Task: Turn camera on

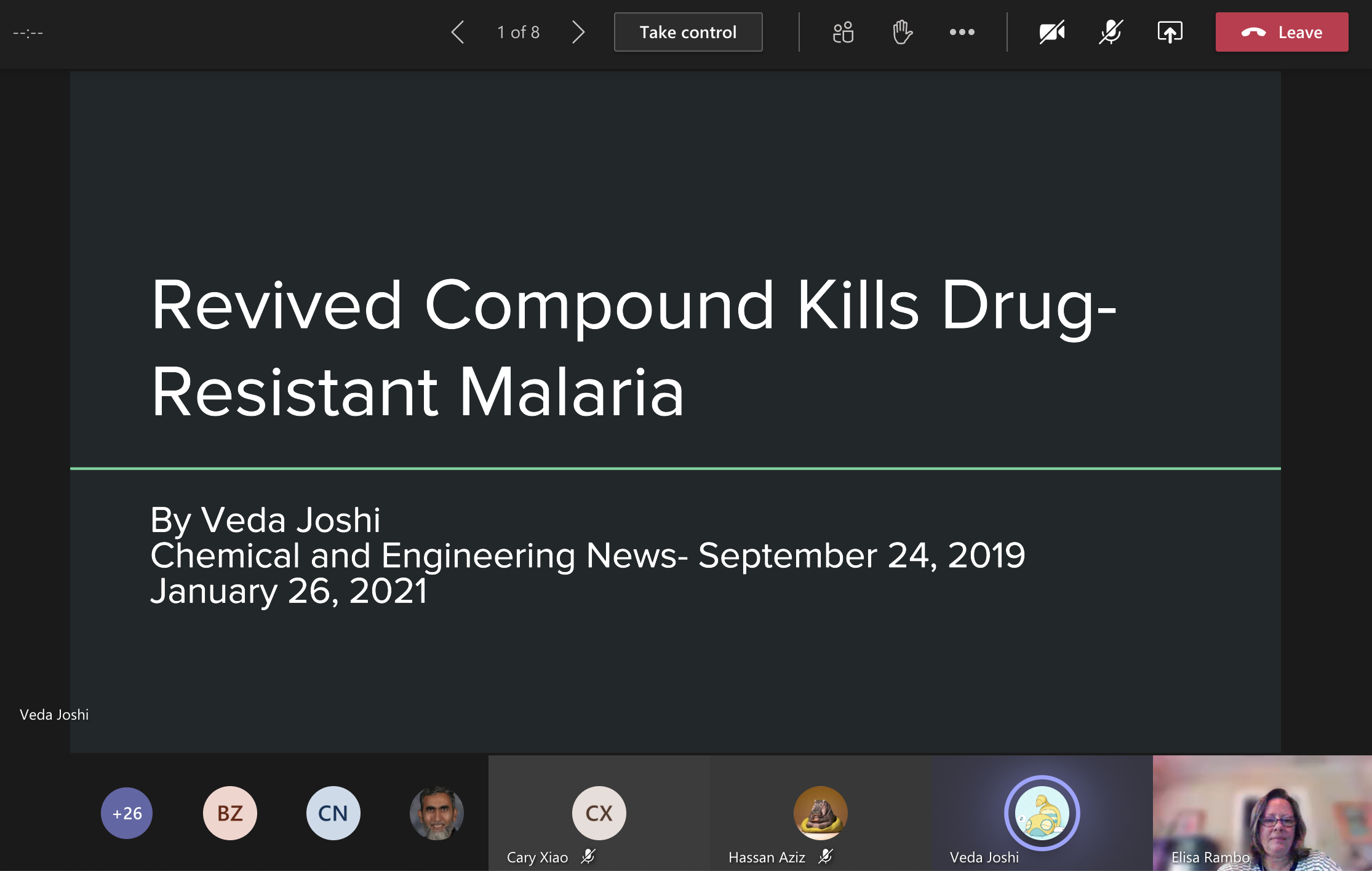Action: (1051, 32)
